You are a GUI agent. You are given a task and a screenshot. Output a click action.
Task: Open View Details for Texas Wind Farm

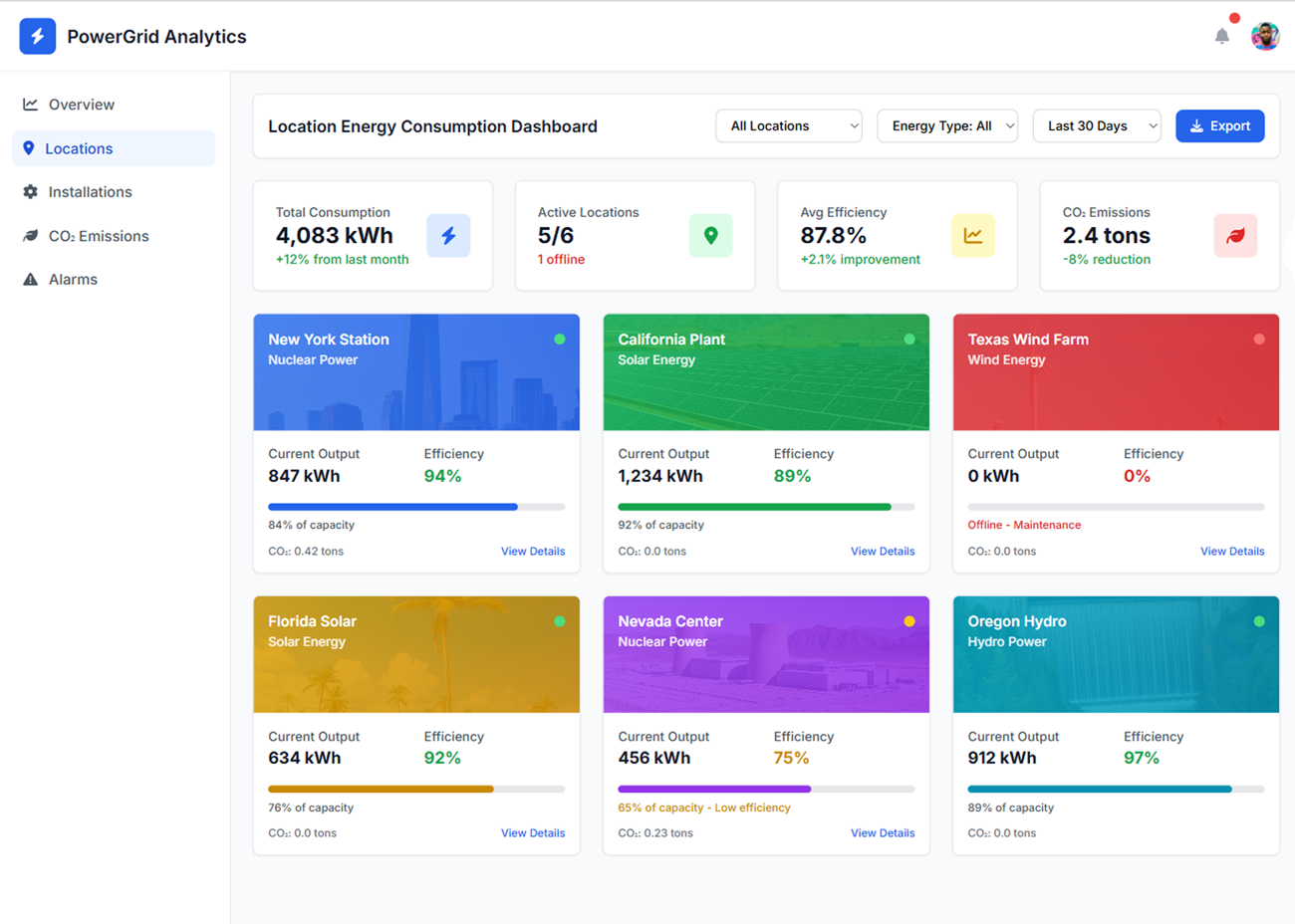point(1231,551)
